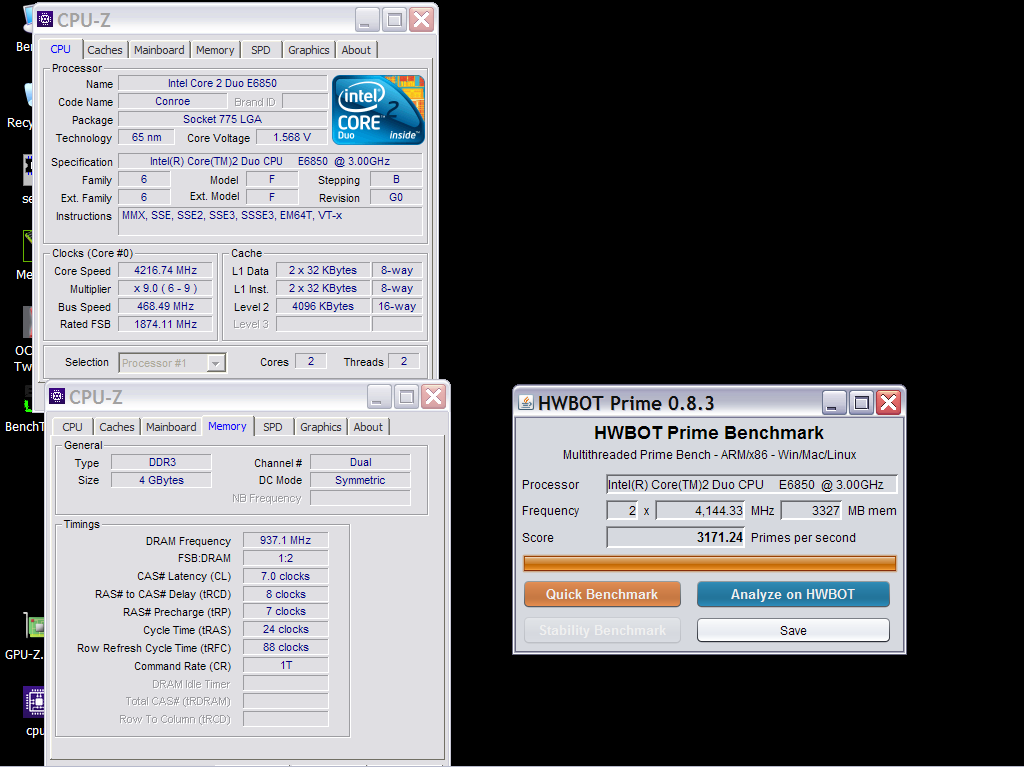Open the SPD tab in the lower CPU-Z window
The image size is (1024, 768).
273,427
